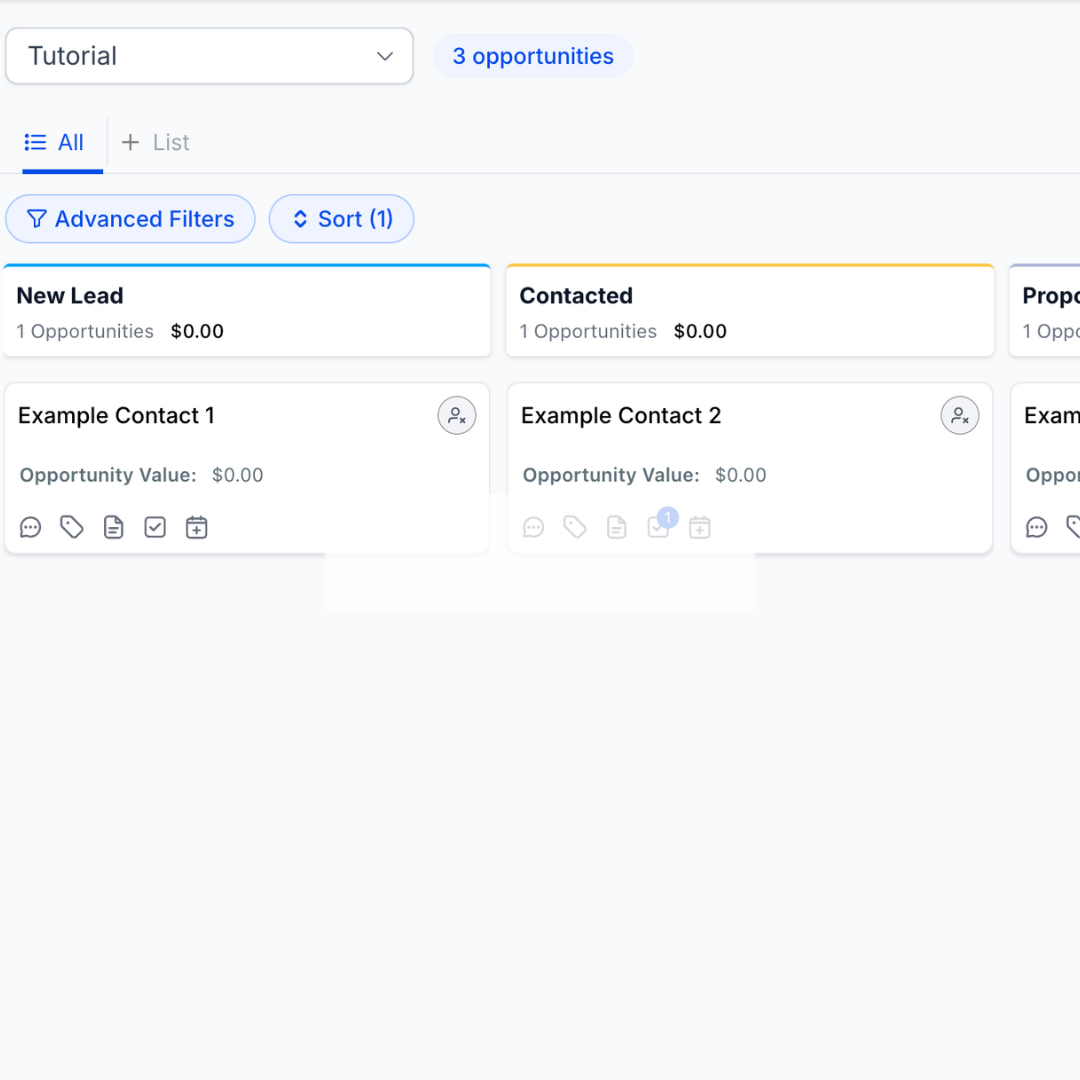Open task icon with badge on Example Contact 2
This screenshot has width=1080, height=1080.
pos(658,527)
